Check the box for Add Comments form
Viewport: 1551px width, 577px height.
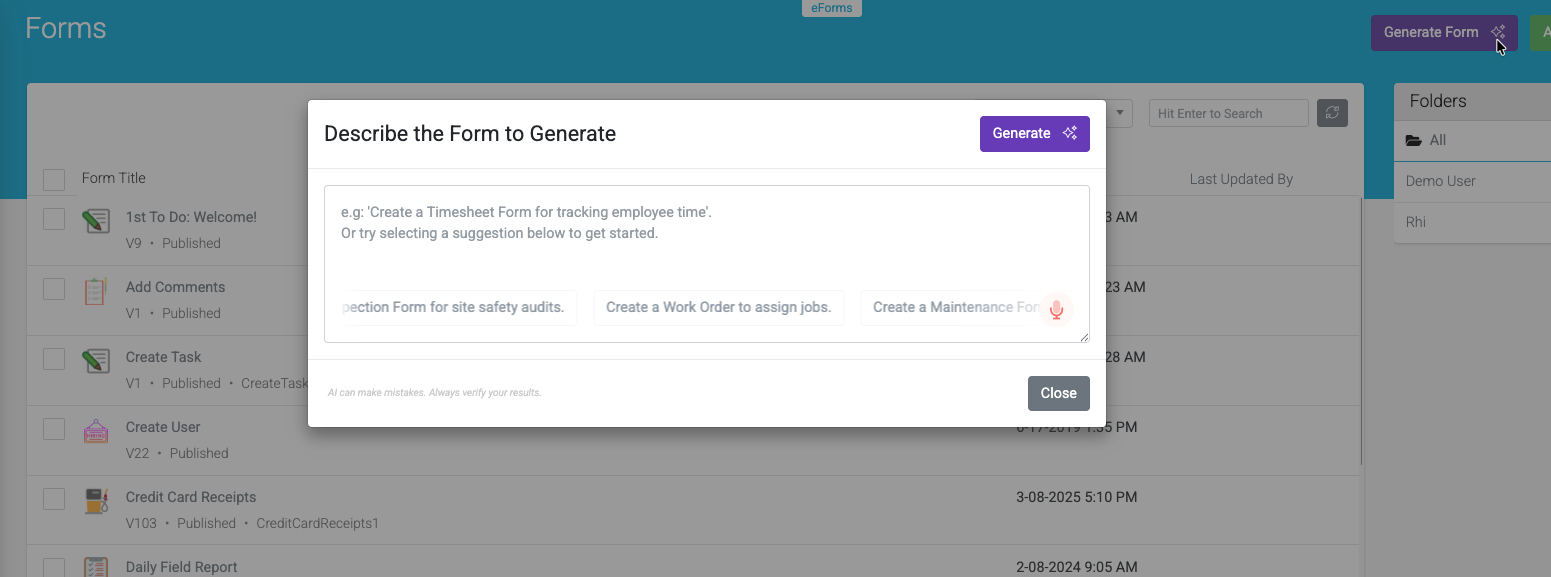(54, 289)
